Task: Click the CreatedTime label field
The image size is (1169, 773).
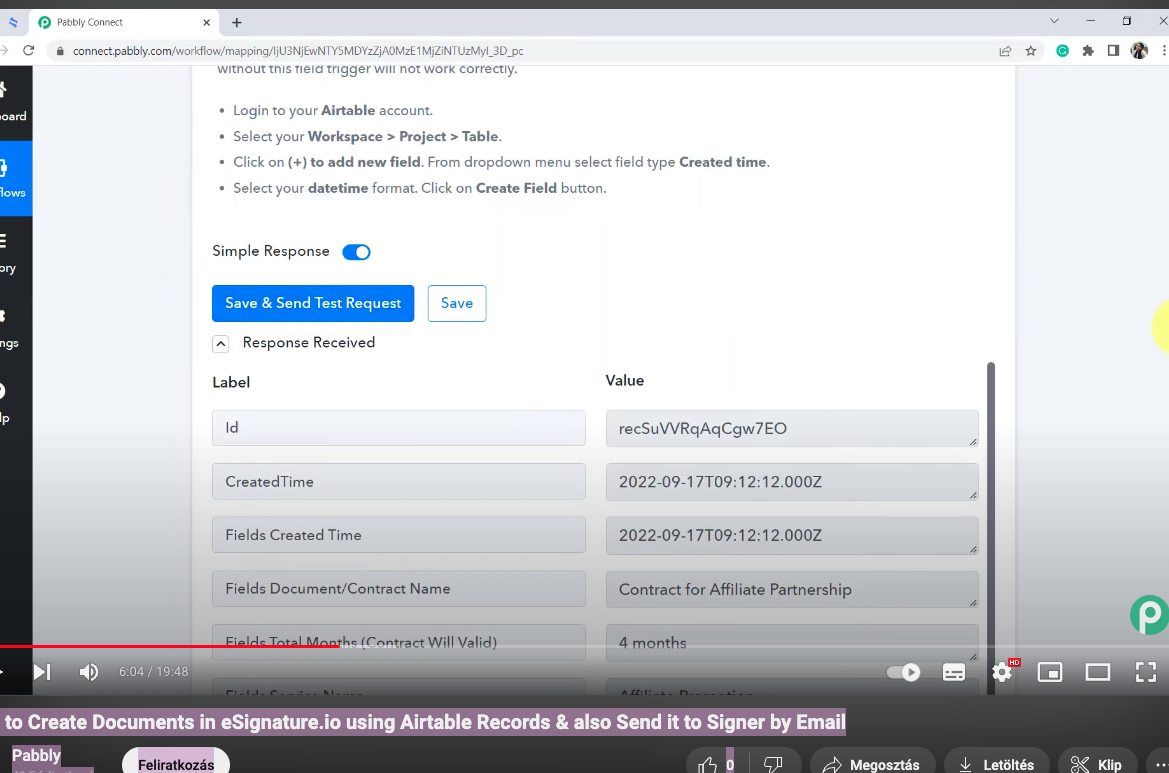Action: [x=399, y=482]
